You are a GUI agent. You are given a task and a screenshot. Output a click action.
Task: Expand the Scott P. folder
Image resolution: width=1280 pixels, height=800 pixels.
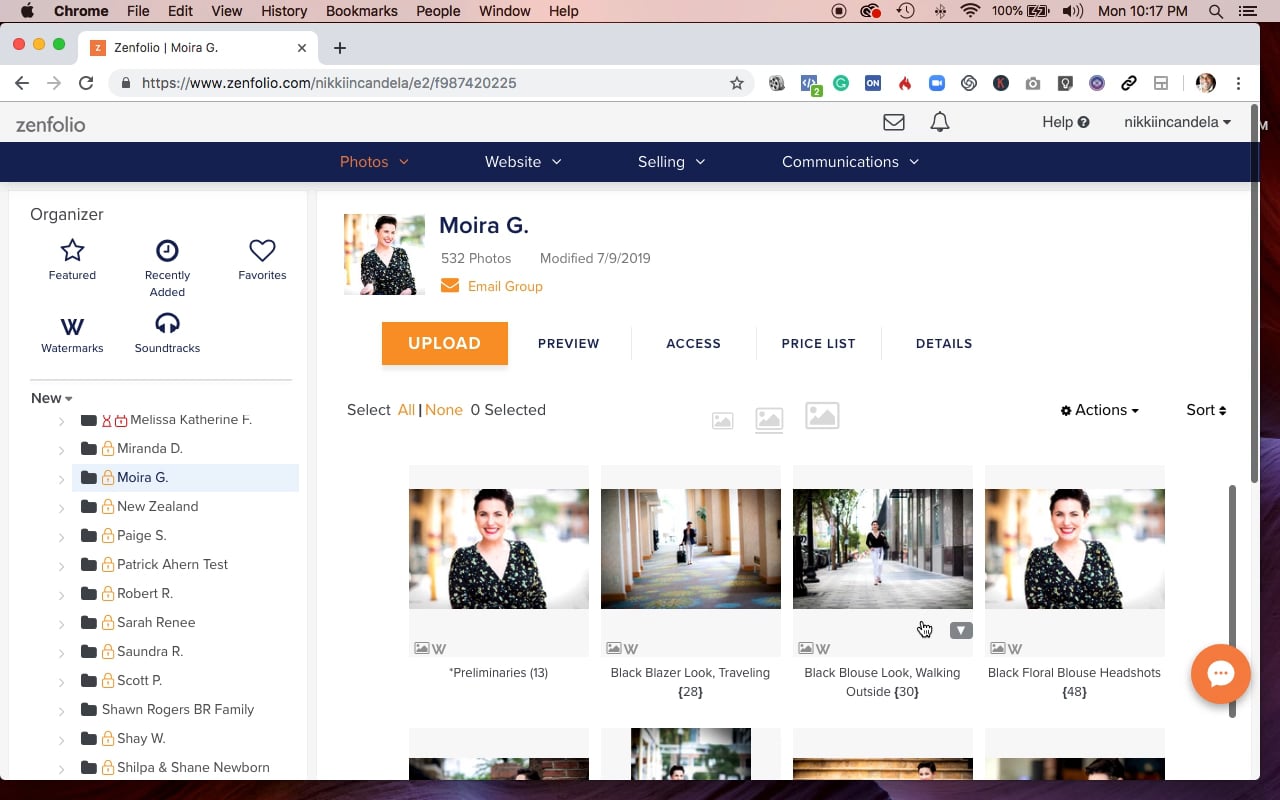61,682
